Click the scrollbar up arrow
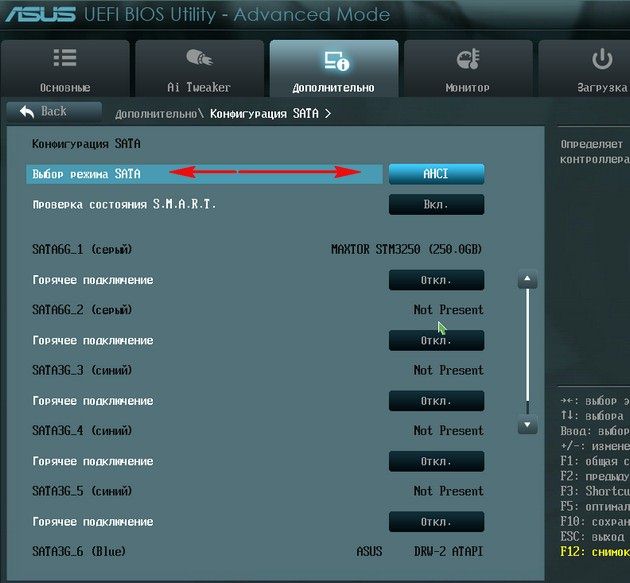The width and height of the screenshot is (630, 583). coord(528,278)
